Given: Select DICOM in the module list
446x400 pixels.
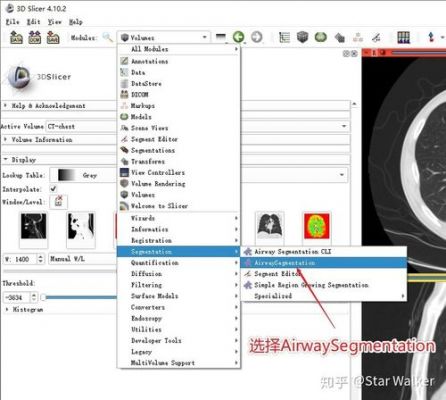Looking at the screenshot, I should tap(179, 94).
